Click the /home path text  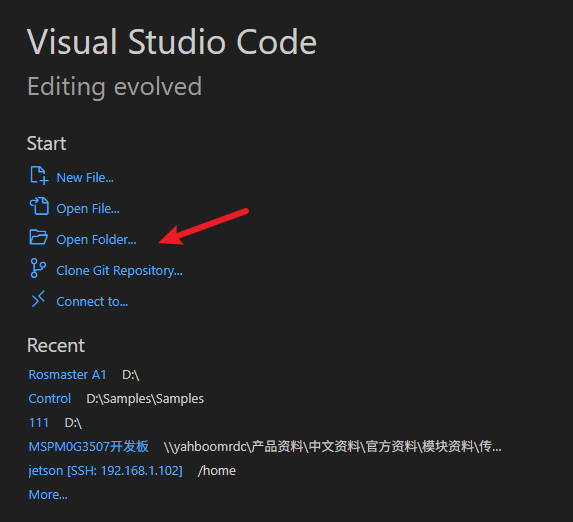click(217, 471)
